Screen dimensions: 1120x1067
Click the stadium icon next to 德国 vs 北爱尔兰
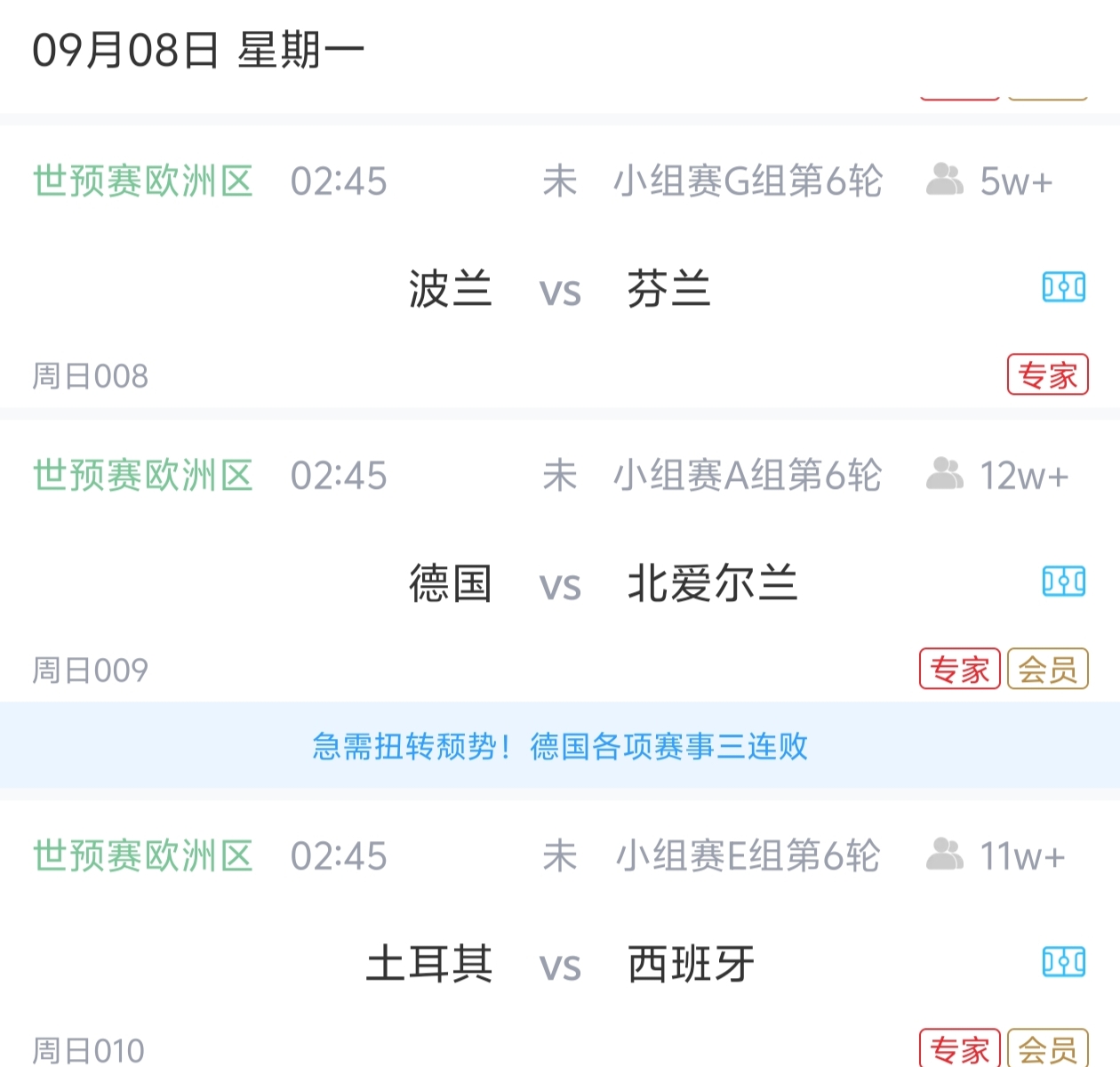point(1065,581)
